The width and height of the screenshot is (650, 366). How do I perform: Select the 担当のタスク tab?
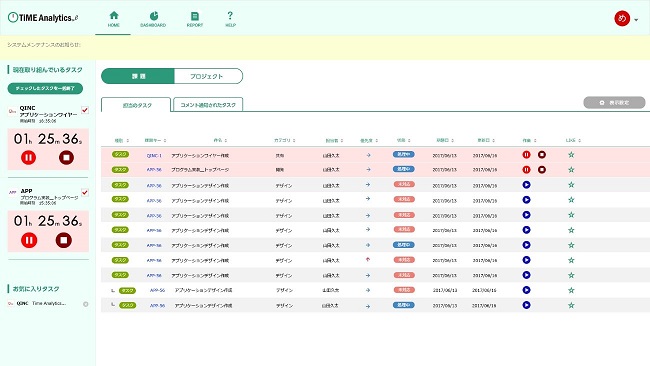click(x=136, y=105)
